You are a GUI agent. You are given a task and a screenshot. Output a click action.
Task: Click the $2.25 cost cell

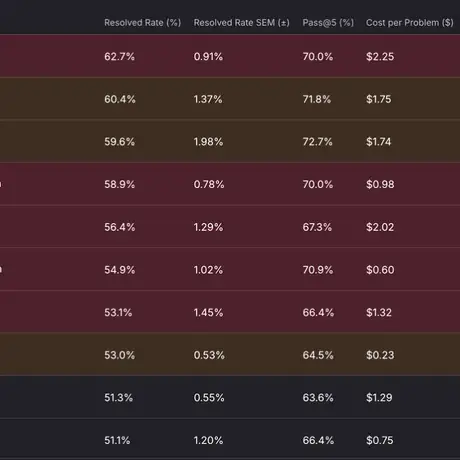tap(380, 56)
